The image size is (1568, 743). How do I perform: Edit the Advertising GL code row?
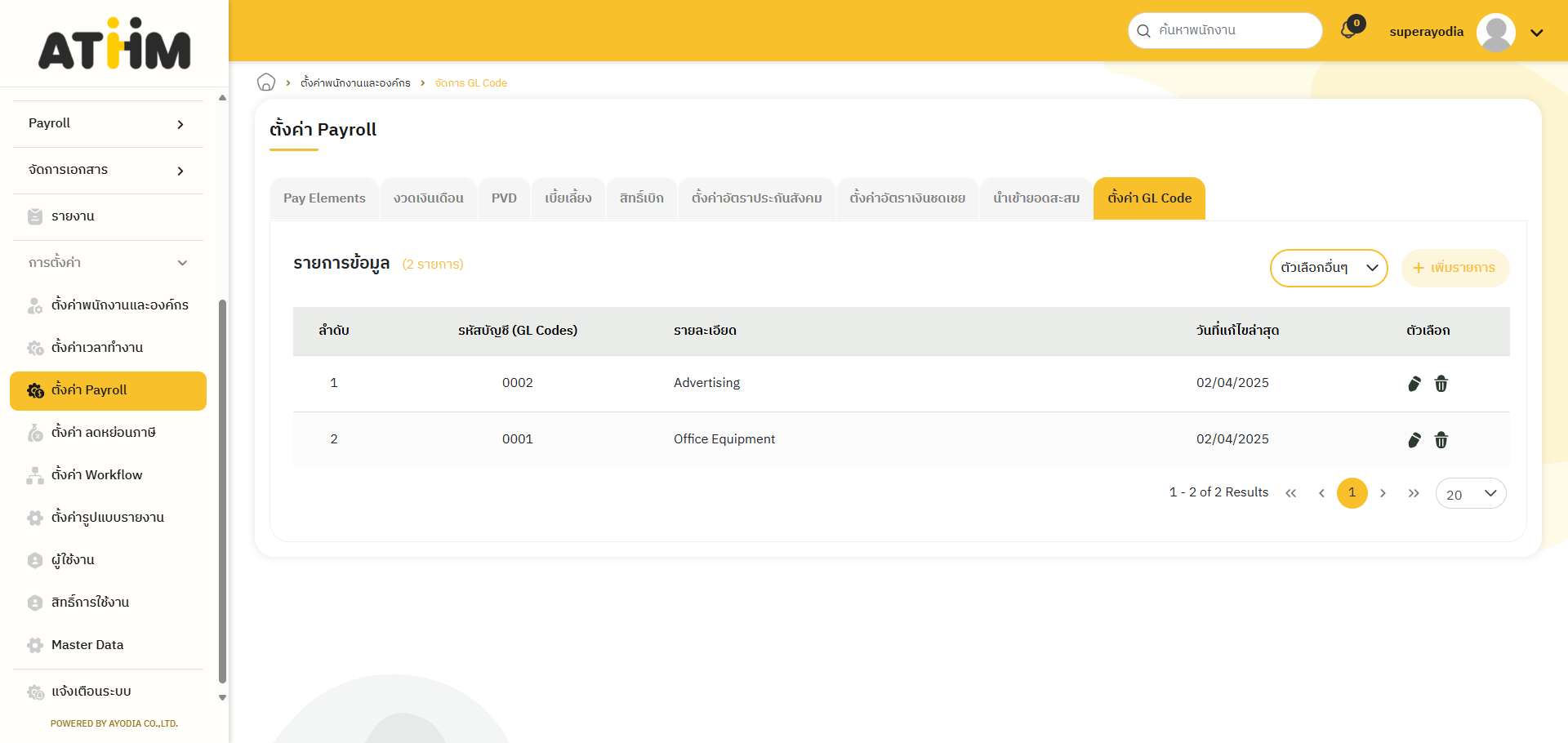(x=1414, y=384)
